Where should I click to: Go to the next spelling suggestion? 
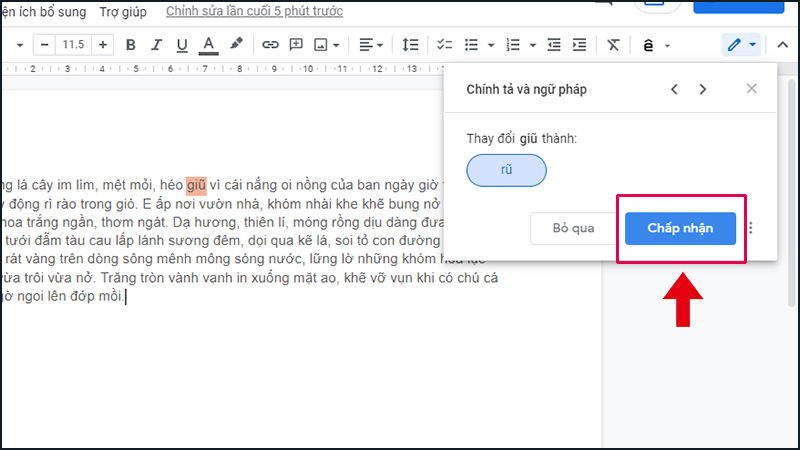click(703, 89)
